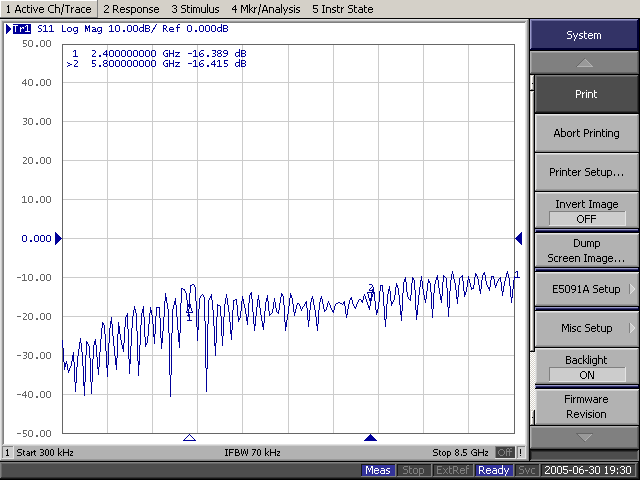Click the Ready status indicator
The height and width of the screenshot is (480, 640).
tap(493, 470)
